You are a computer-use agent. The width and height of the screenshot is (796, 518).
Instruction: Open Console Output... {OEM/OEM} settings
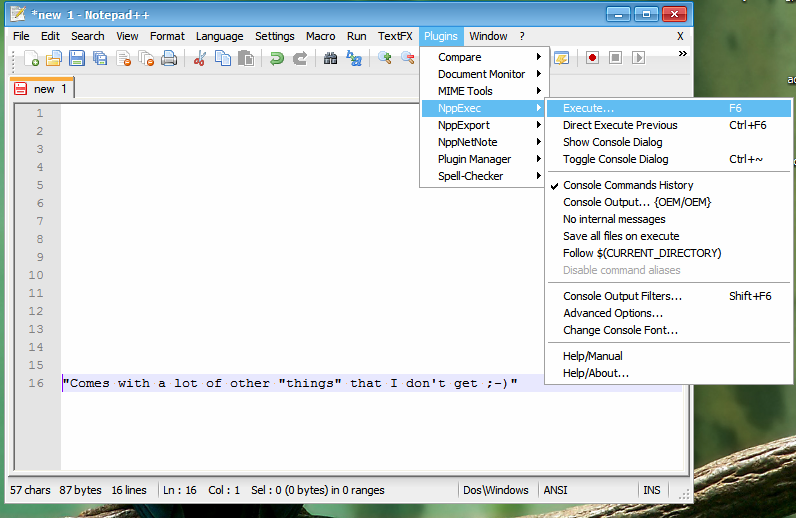[x=668, y=202]
